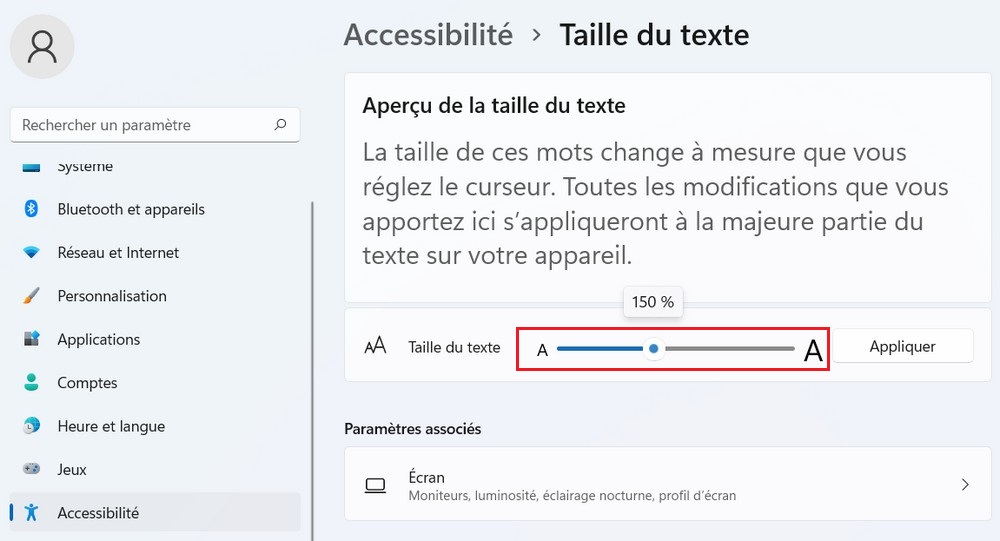
Task: Select Heure et langue in the sidebar
Action: [111, 426]
